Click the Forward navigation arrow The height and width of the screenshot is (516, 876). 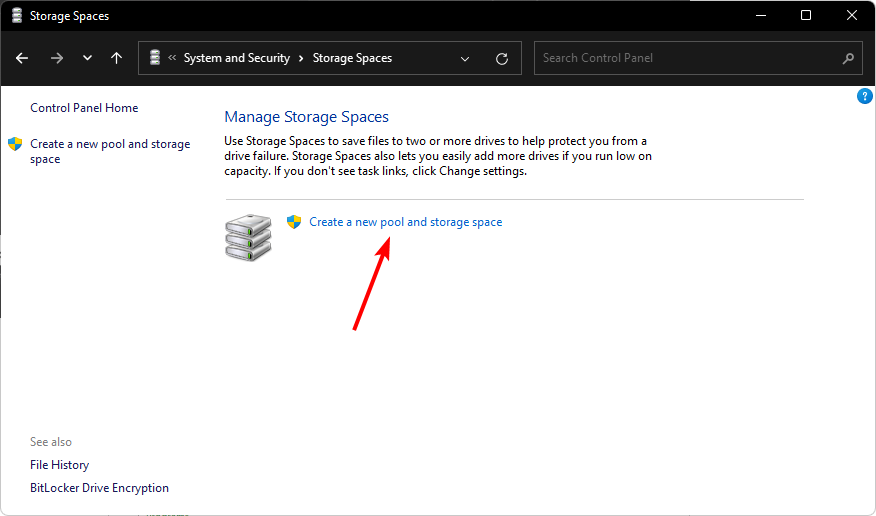56,58
